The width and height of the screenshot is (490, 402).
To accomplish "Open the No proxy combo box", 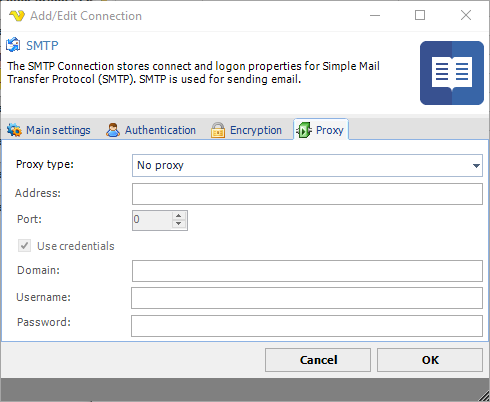I will [307, 166].
